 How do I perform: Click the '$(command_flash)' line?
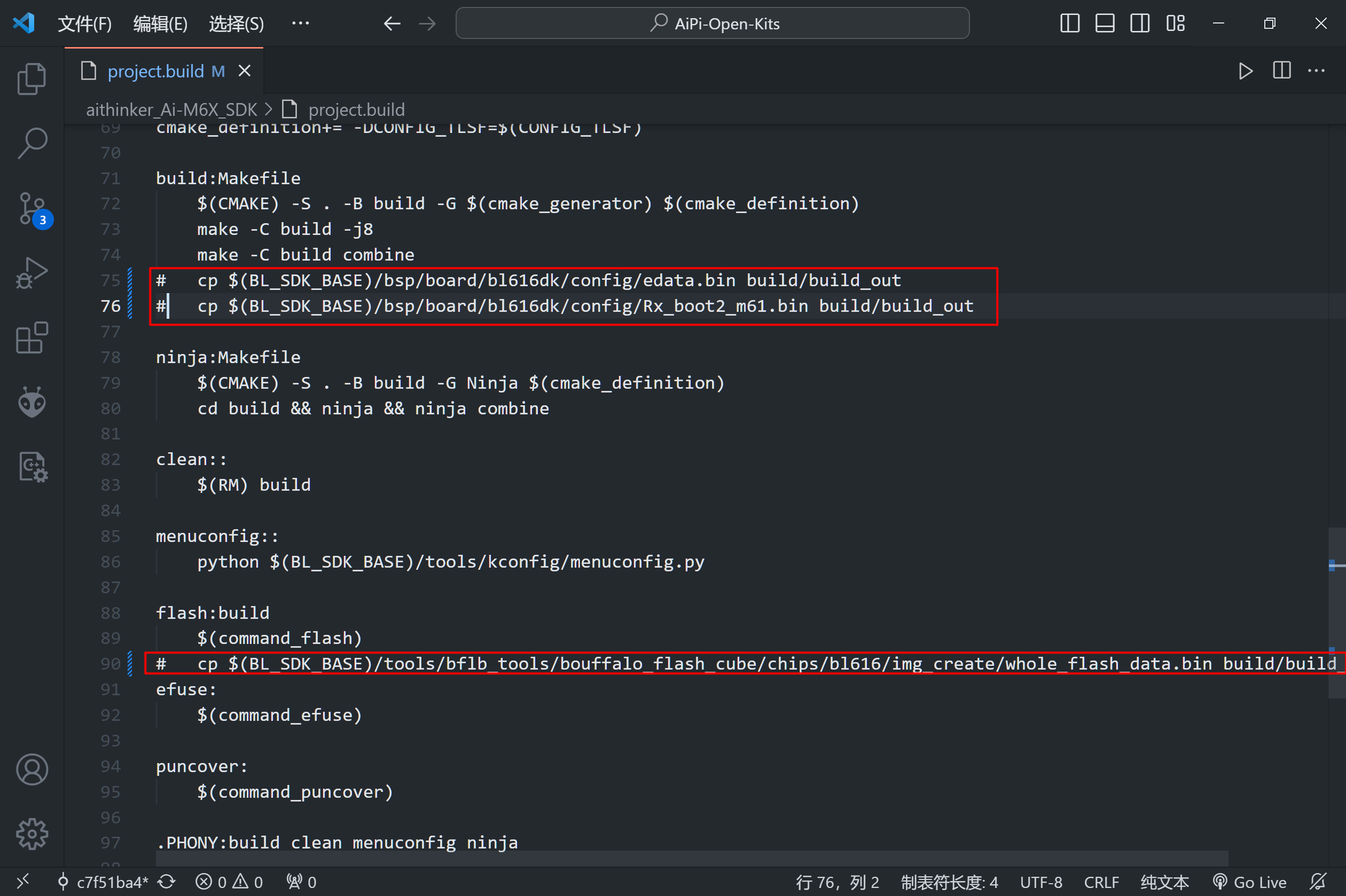(279, 638)
